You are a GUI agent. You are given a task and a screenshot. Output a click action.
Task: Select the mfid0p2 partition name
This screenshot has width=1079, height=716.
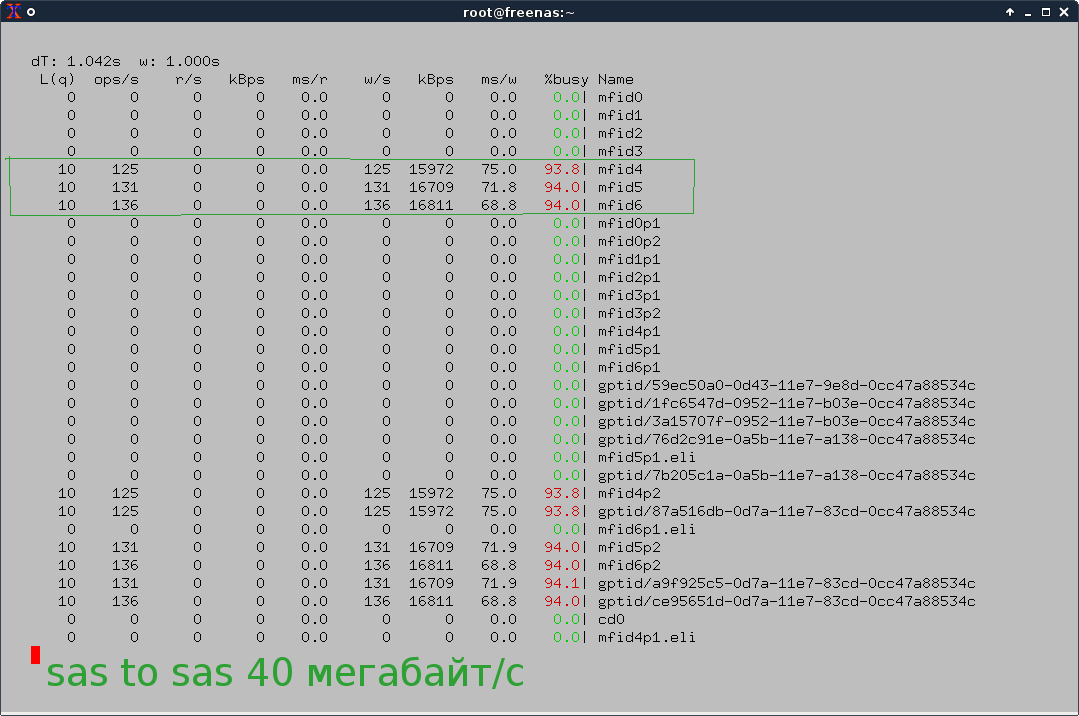point(629,241)
